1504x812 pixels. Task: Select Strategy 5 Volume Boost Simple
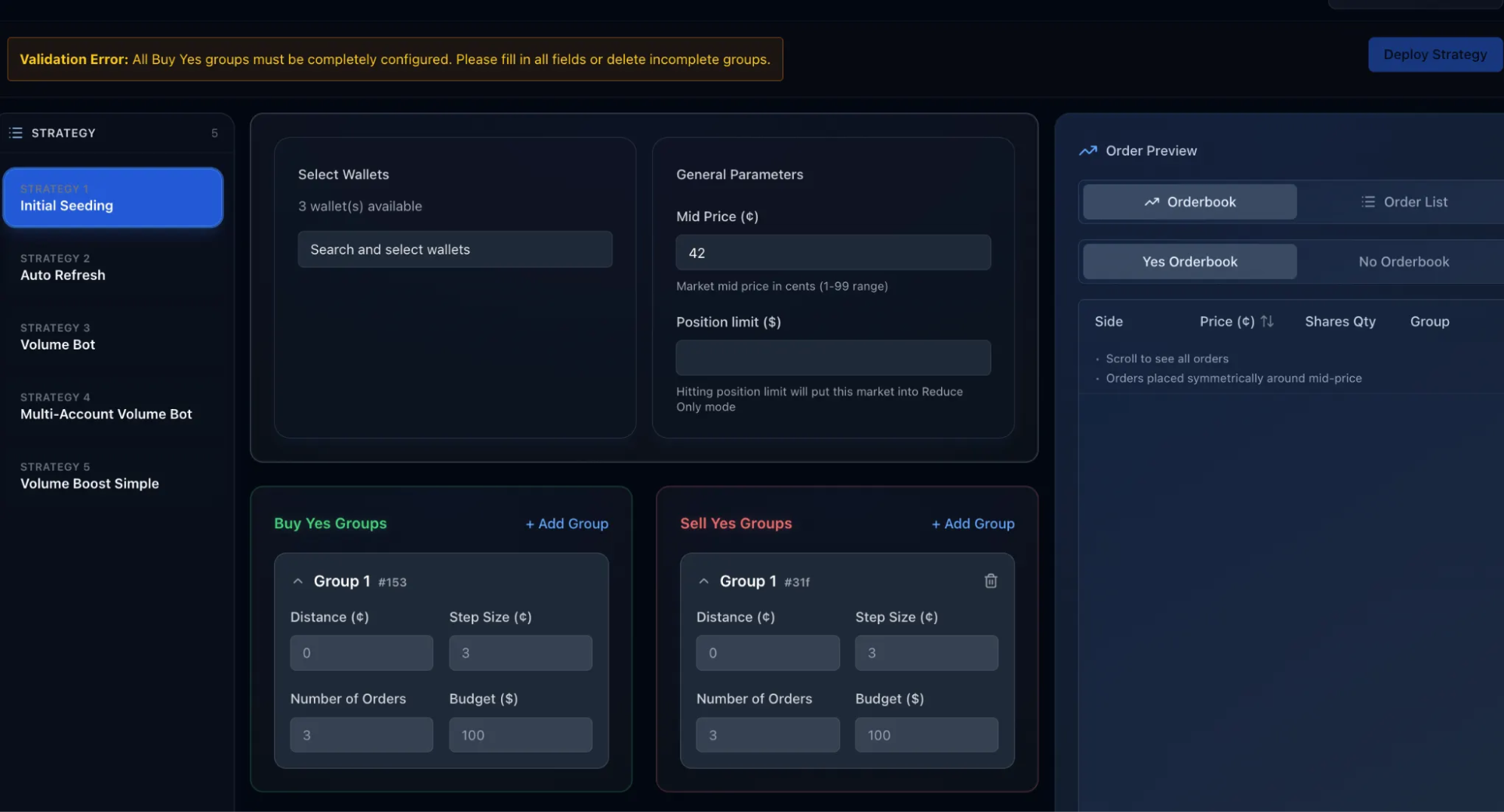pyautogui.click(x=113, y=476)
